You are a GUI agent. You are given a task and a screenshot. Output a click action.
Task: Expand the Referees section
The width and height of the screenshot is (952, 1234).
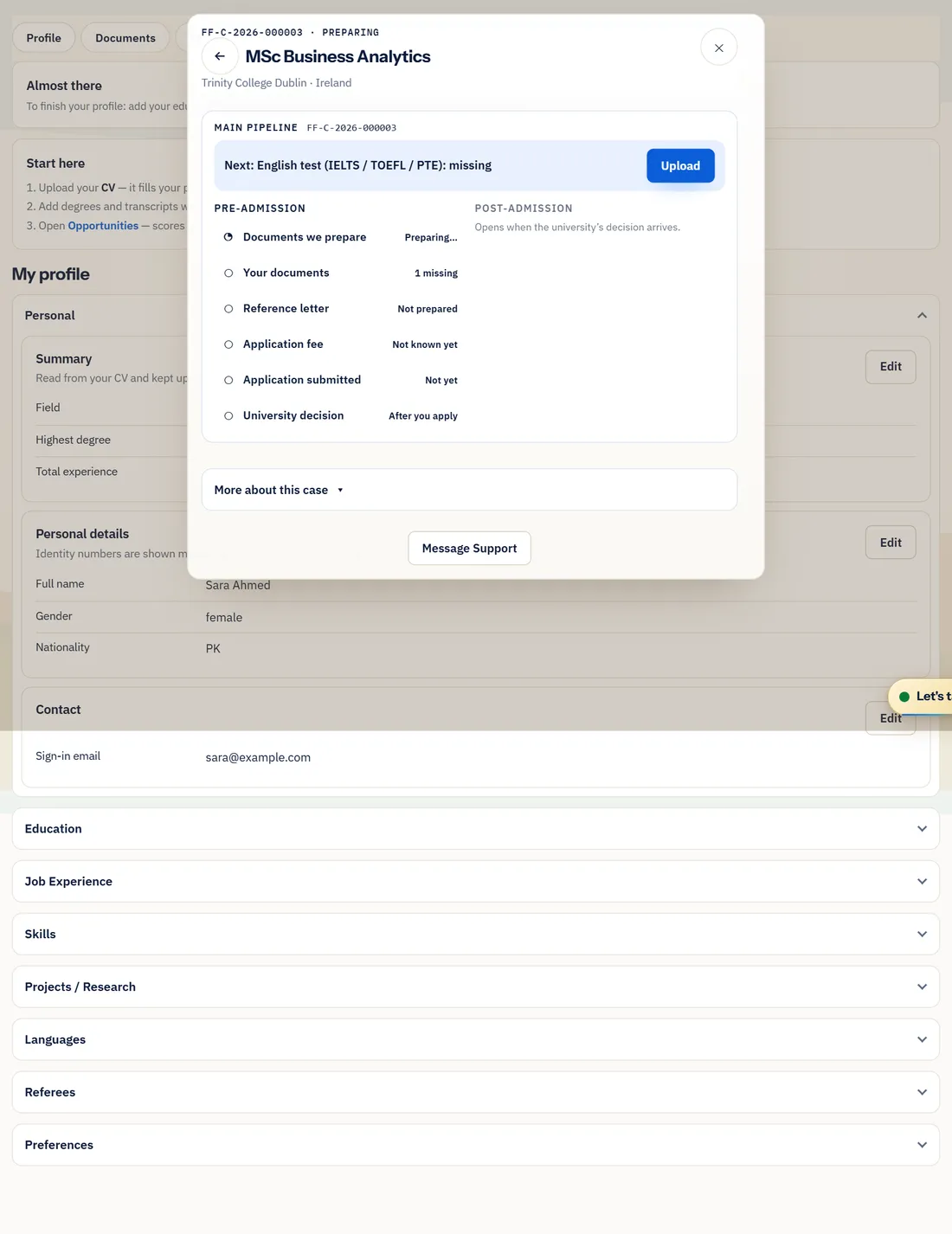tap(476, 1093)
